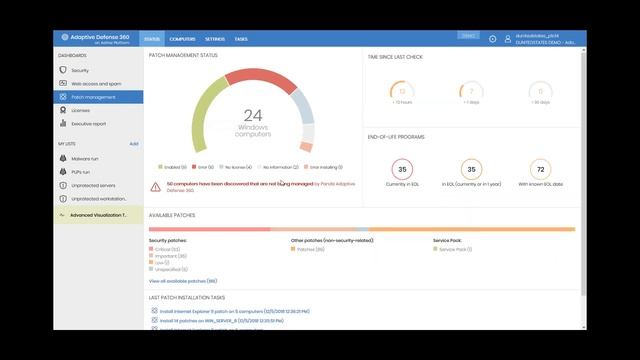Open Web access and spam dashboard icon

pyautogui.click(x=63, y=83)
